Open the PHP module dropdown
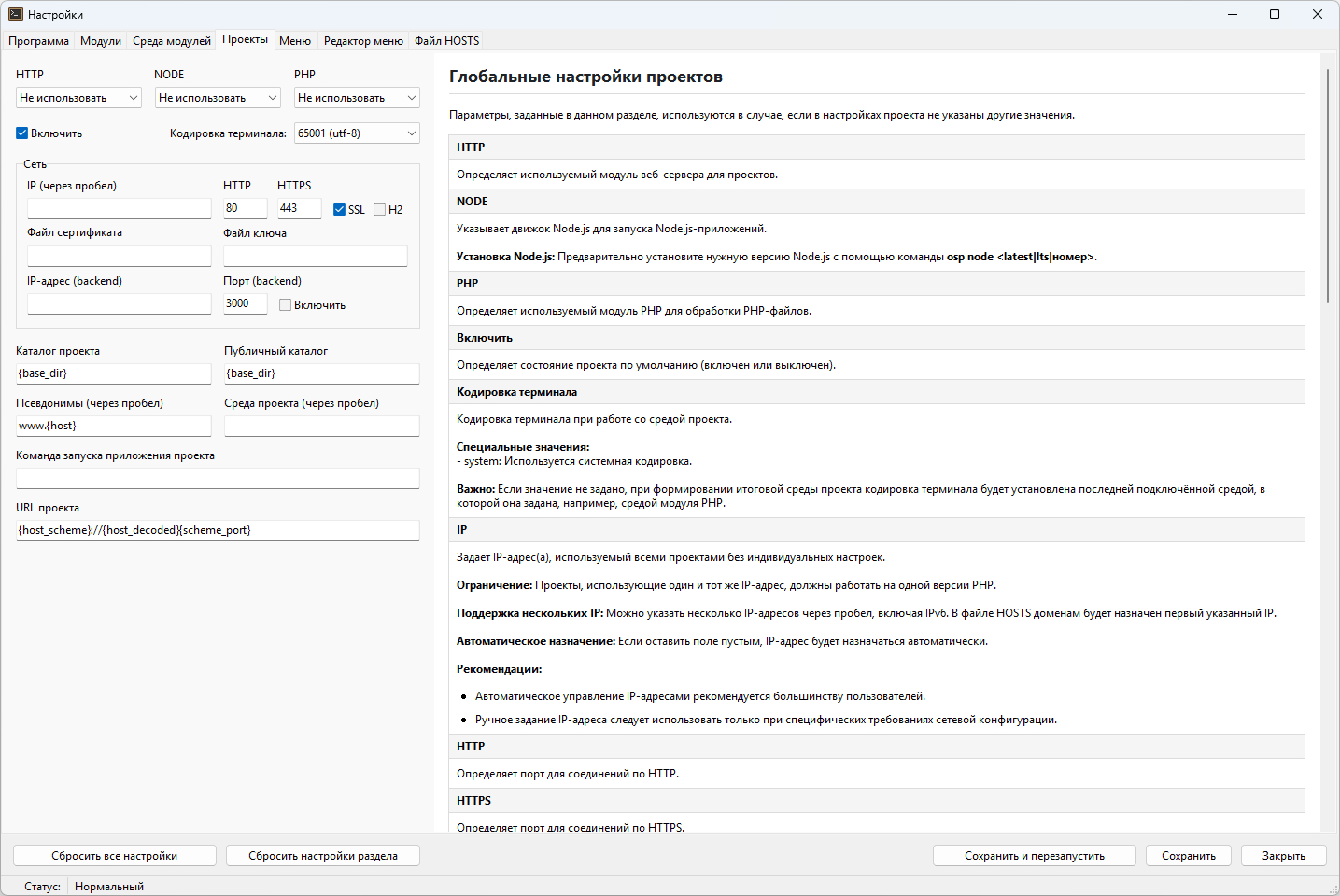The height and width of the screenshot is (896, 1340). (357, 98)
